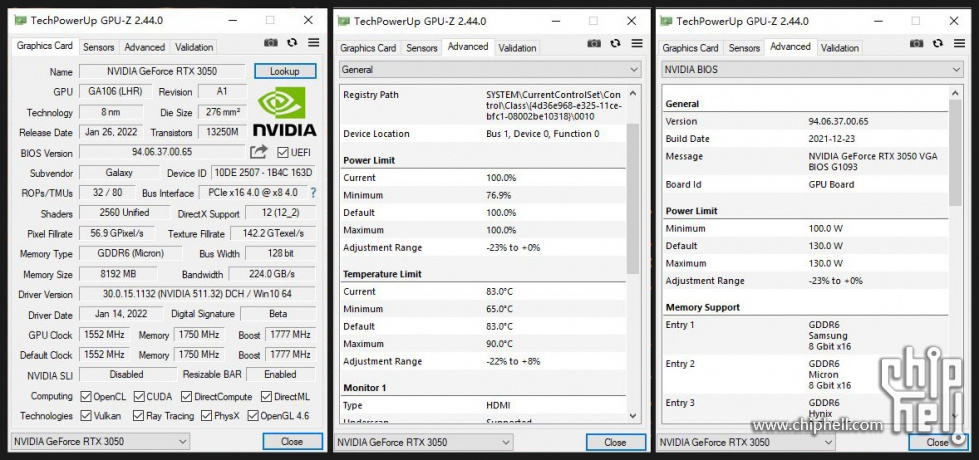Click BIOS export share icon
The image size is (979, 460).
click(258, 152)
